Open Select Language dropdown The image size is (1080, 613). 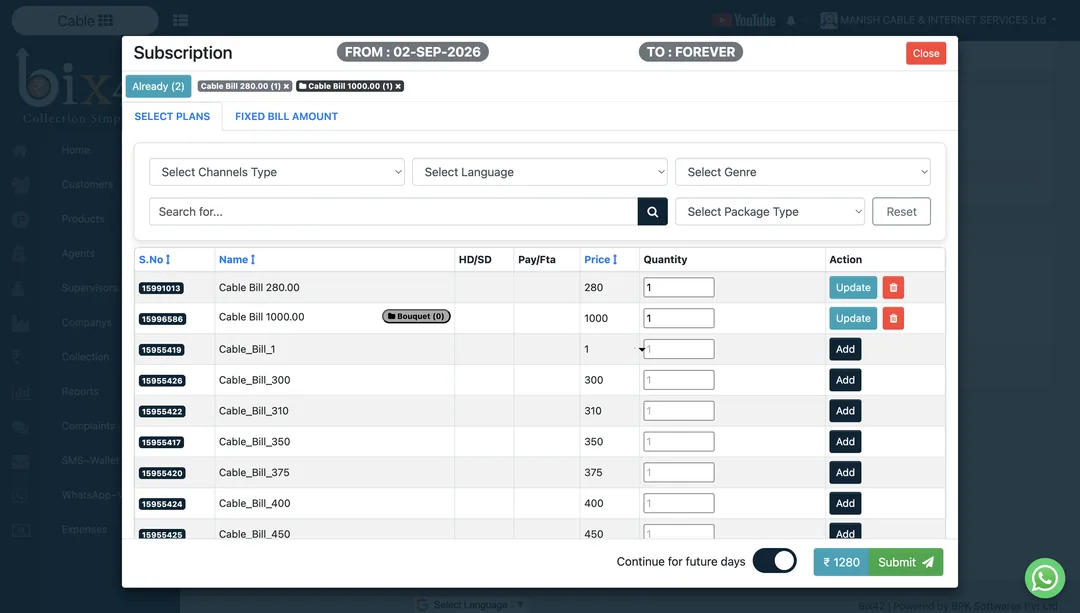point(540,172)
